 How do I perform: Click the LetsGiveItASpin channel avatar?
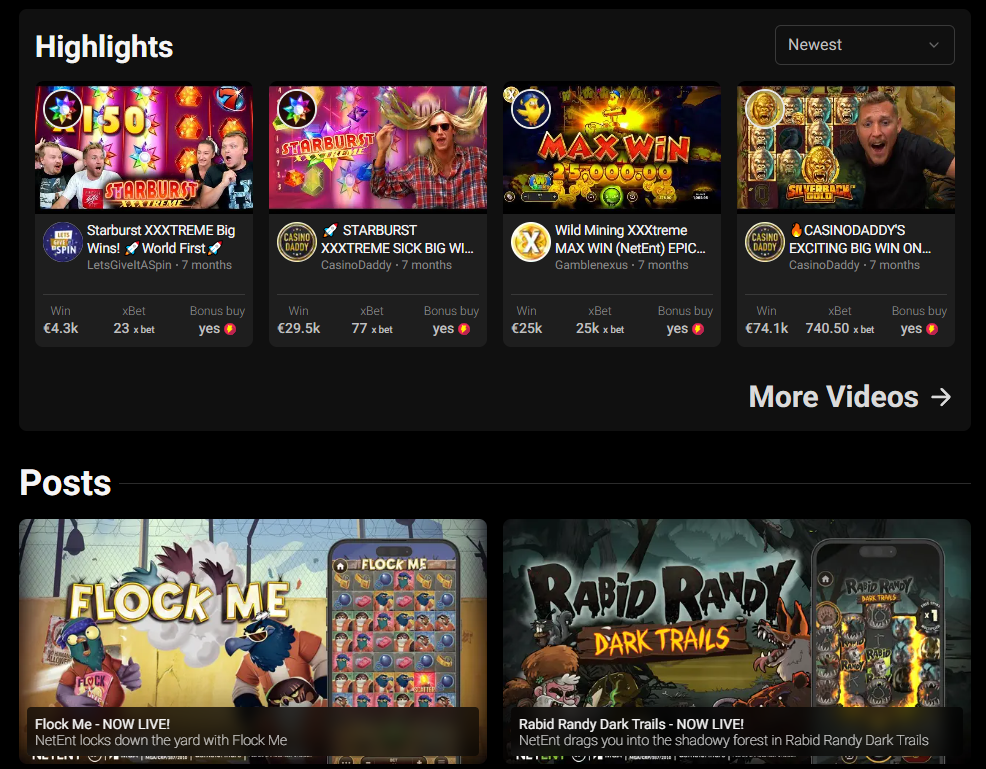pos(62,241)
